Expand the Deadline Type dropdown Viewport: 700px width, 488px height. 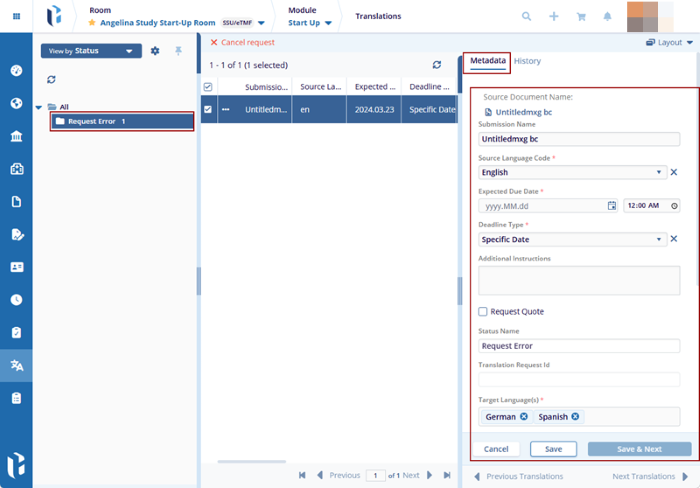click(x=659, y=239)
